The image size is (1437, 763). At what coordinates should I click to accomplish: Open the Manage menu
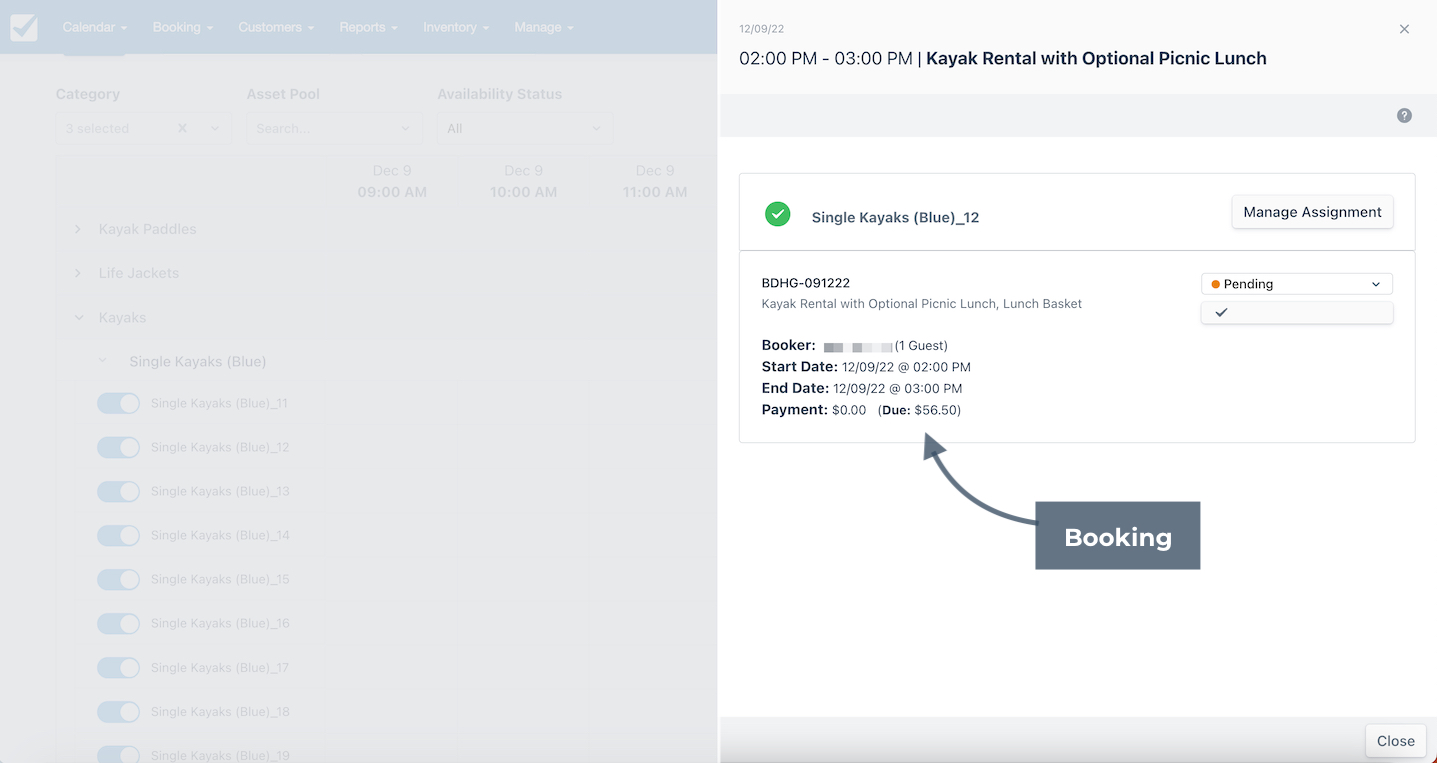[544, 27]
